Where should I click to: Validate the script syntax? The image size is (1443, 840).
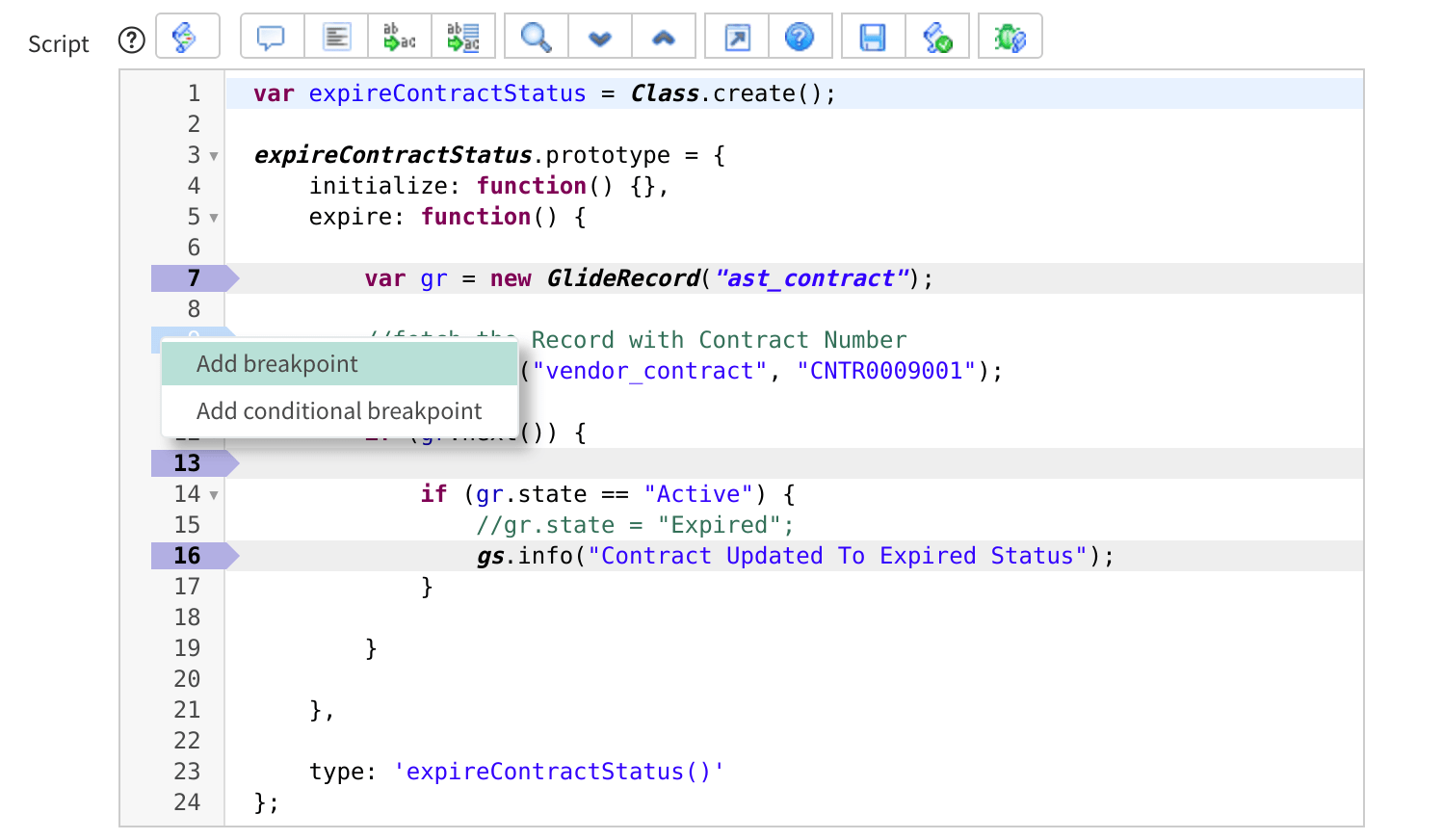click(937, 36)
